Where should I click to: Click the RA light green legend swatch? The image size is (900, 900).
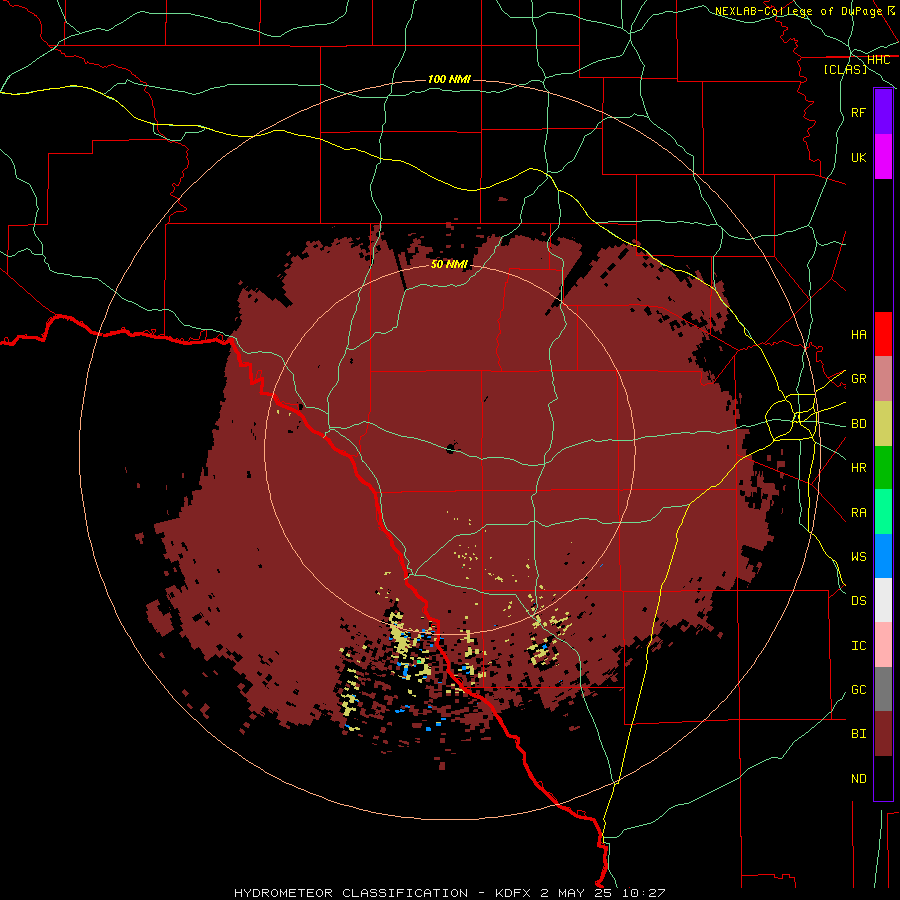click(x=883, y=512)
